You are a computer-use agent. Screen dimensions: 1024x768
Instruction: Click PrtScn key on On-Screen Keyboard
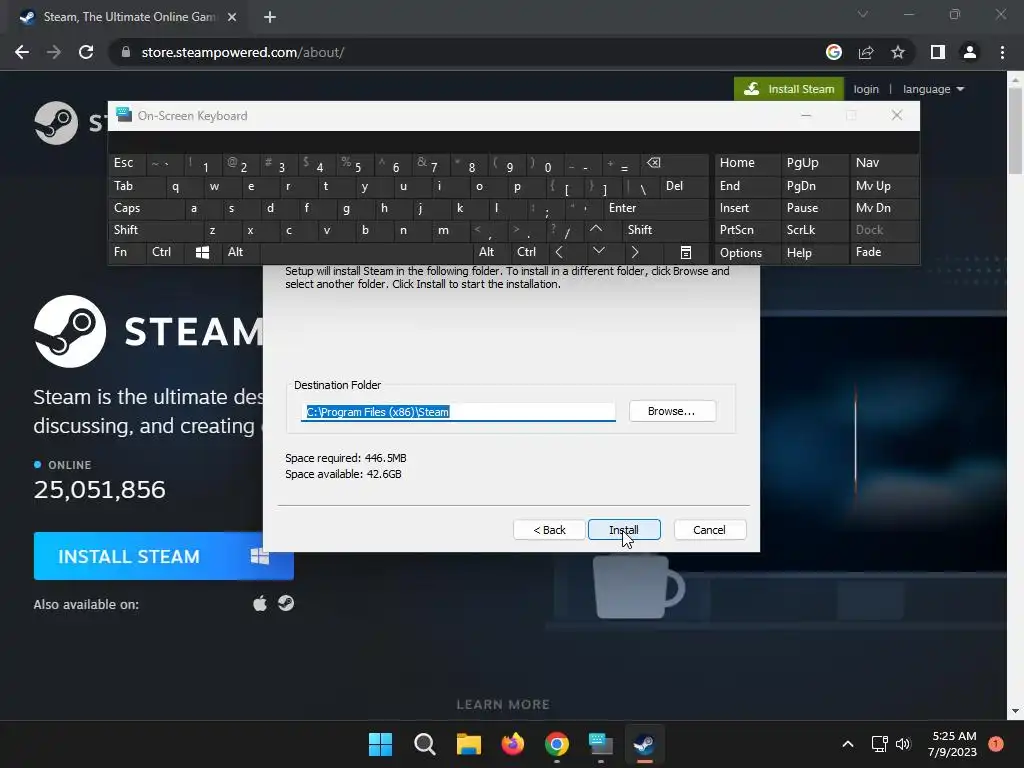click(x=748, y=230)
